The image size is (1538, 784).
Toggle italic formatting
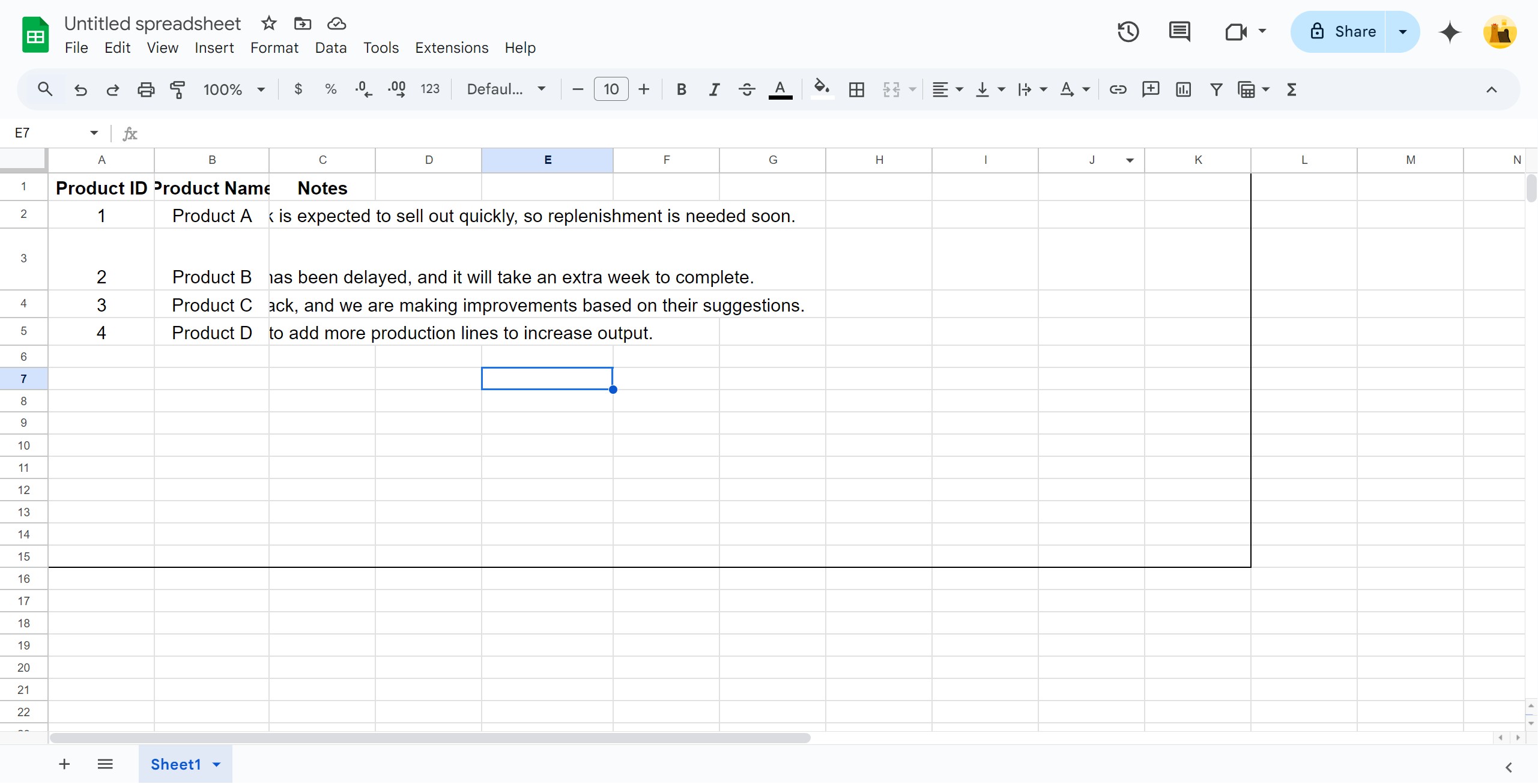coord(714,89)
